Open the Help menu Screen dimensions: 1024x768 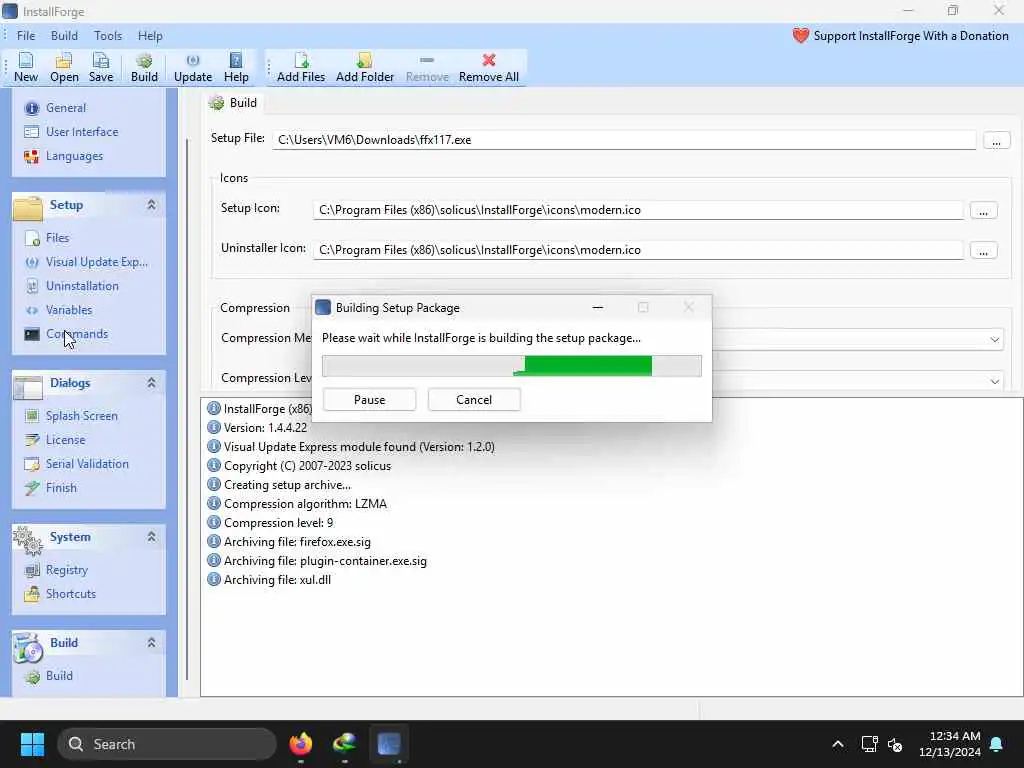coord(150,36)
